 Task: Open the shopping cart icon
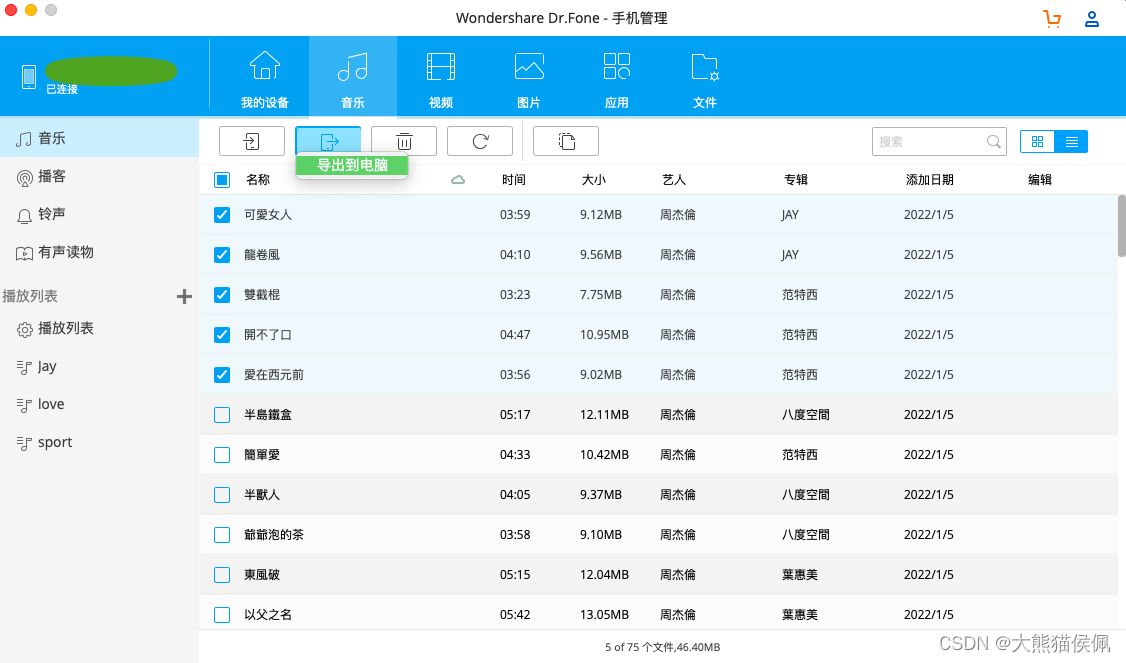pos(1052,19)
